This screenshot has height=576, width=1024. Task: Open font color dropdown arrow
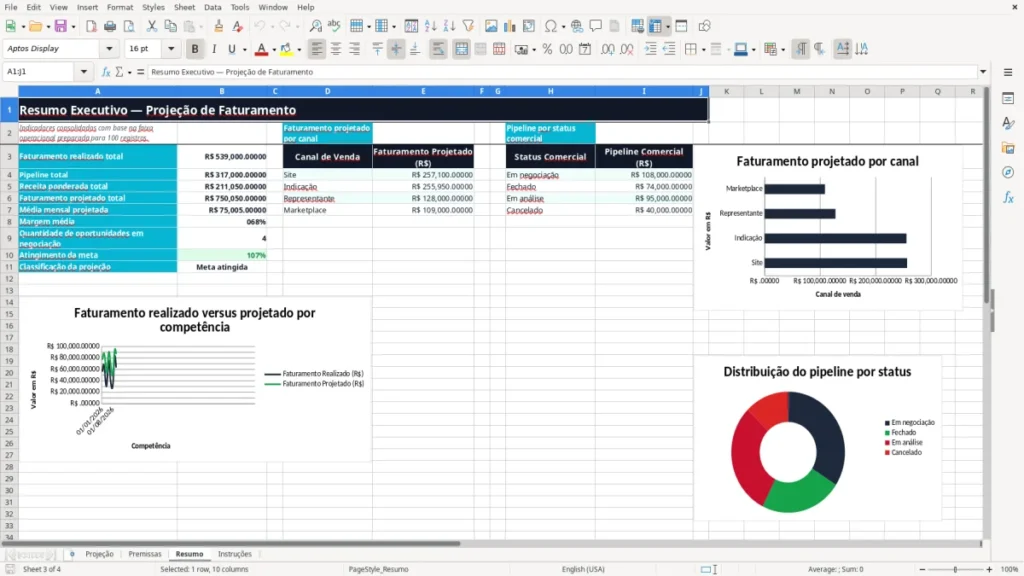(274, 49)
